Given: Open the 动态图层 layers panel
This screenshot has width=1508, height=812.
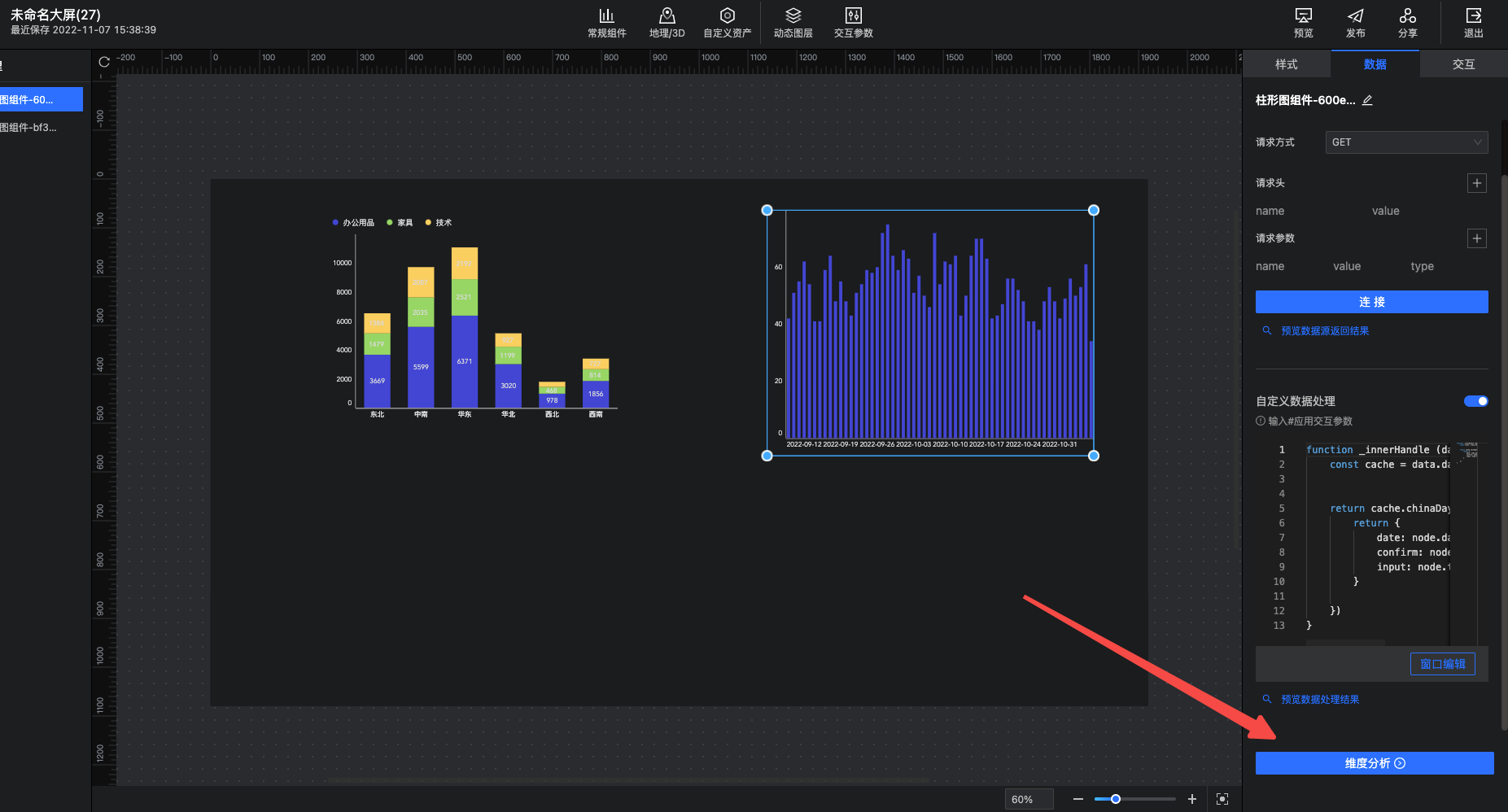Looking at the screenshot, I should pyautogui.click(x=793, y=23).
